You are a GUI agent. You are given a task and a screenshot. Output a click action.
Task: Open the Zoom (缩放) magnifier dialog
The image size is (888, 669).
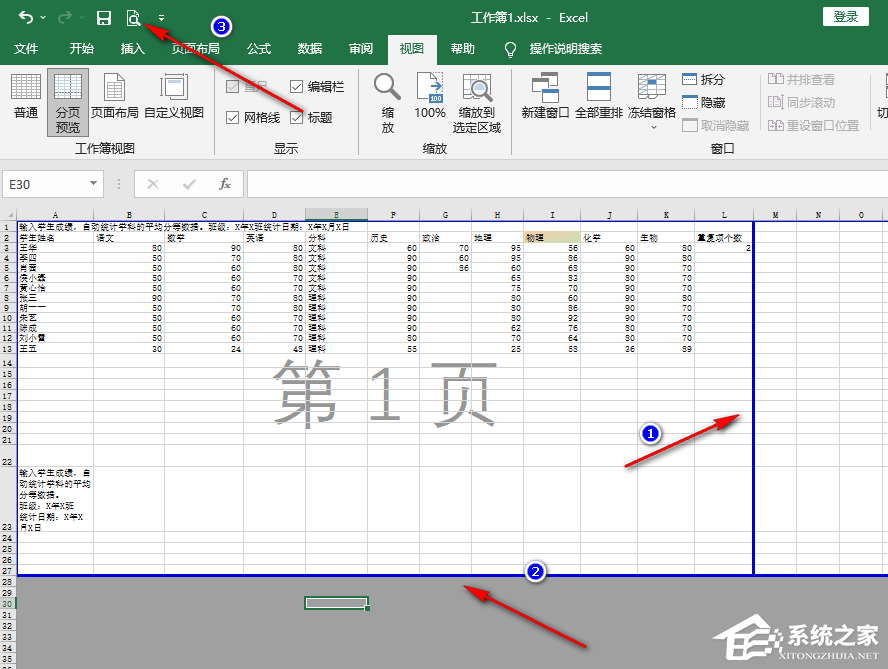tap(387, 103)
